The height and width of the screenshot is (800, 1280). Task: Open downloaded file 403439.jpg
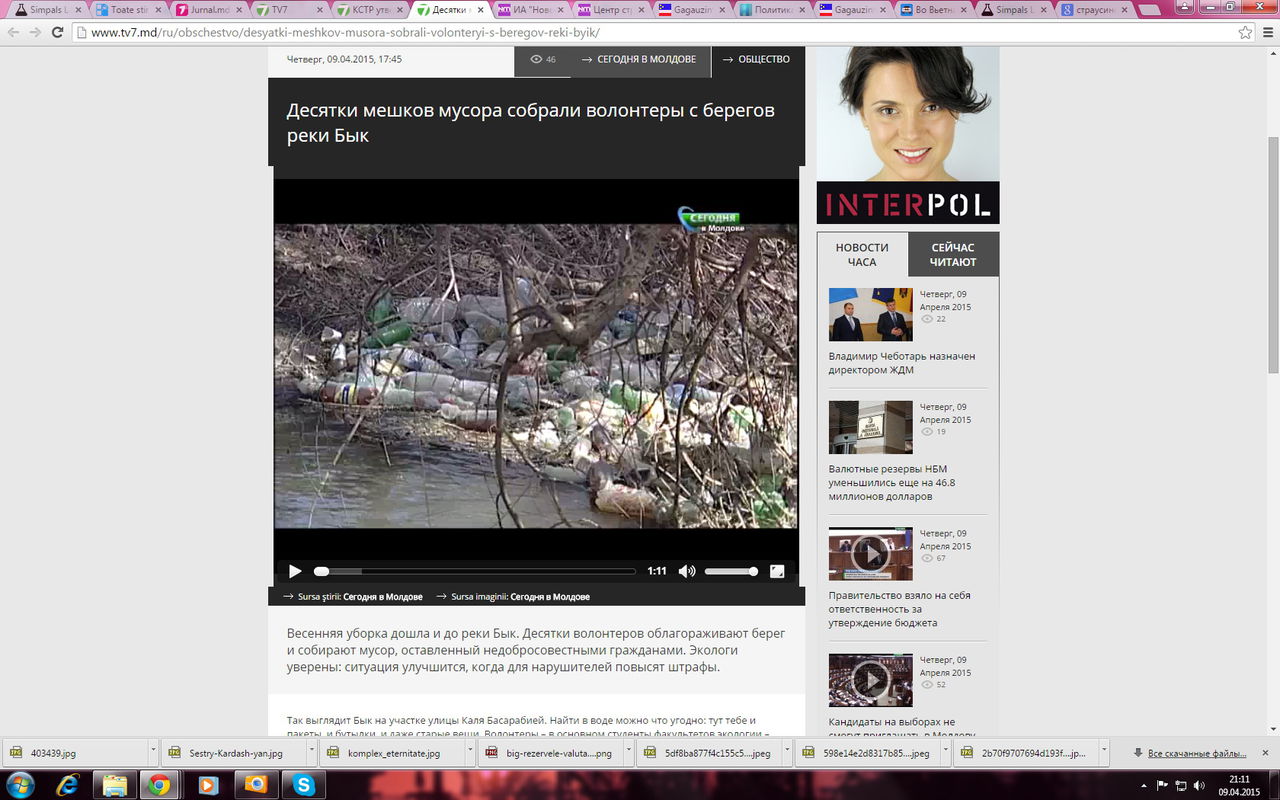[76, 753]
